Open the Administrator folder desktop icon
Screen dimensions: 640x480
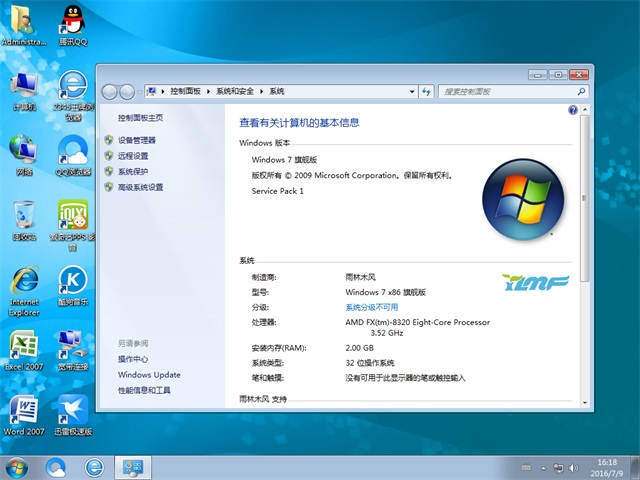point(24,25)
